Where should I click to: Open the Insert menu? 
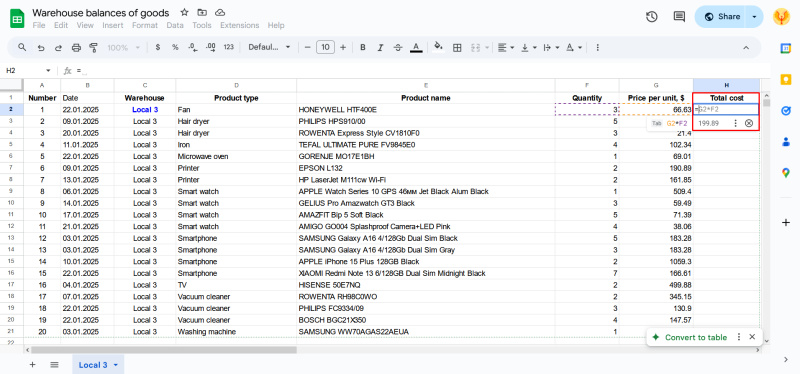point(113,26)
